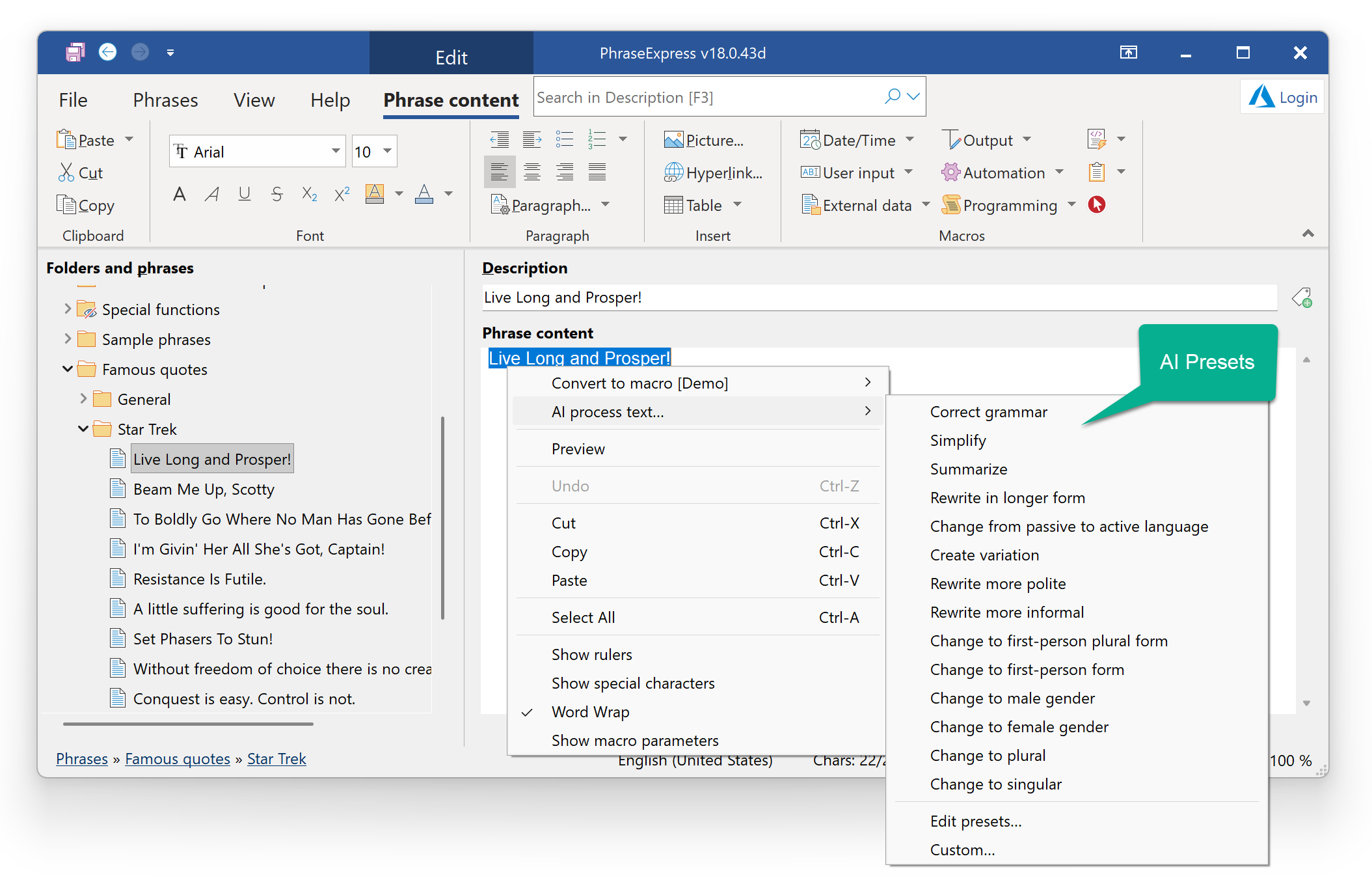Choose Correct grammar AI preset
1372x880 pixels.
[988, 412]
